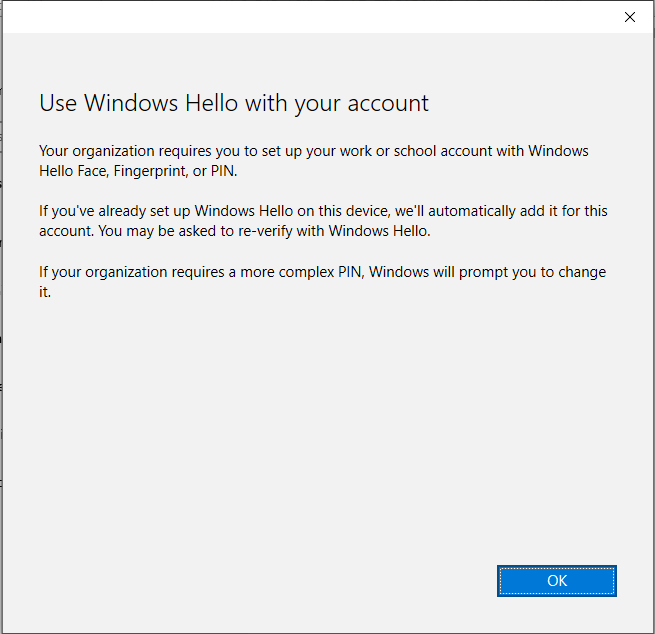Confirm the dialog with the OK button

click(x=556, y=581)
